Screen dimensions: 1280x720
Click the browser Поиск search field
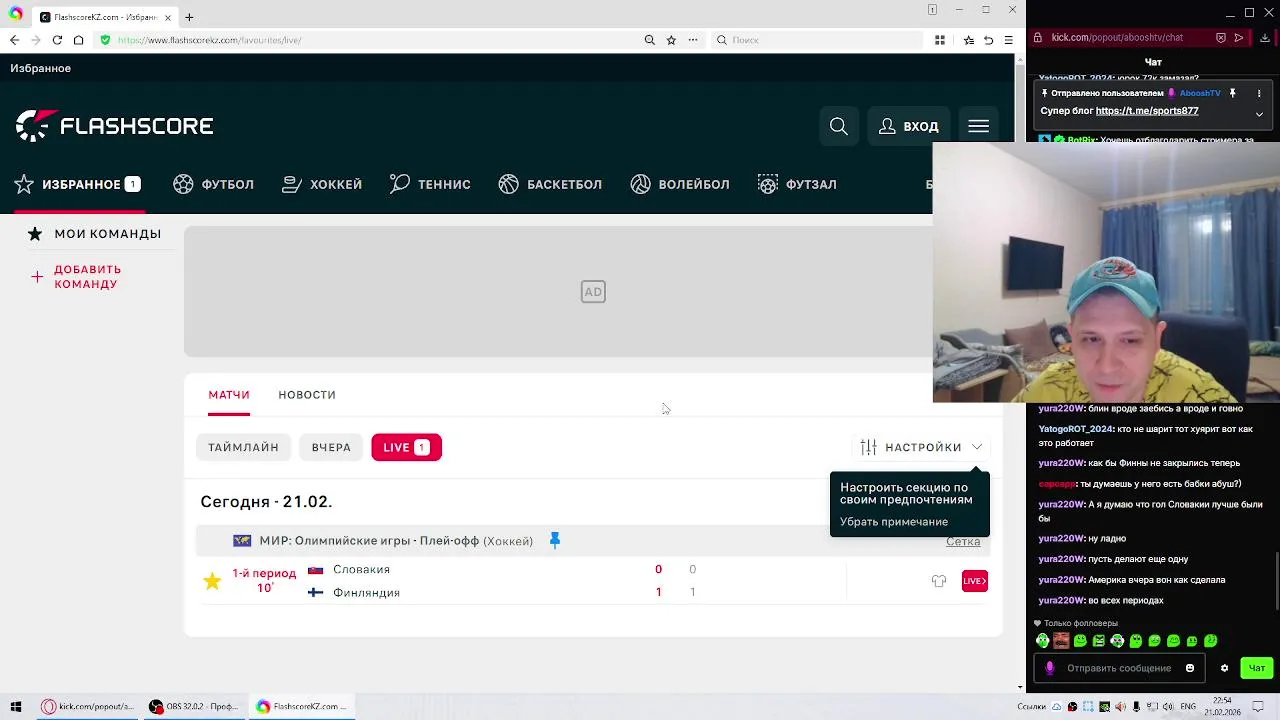pos(817,40)
